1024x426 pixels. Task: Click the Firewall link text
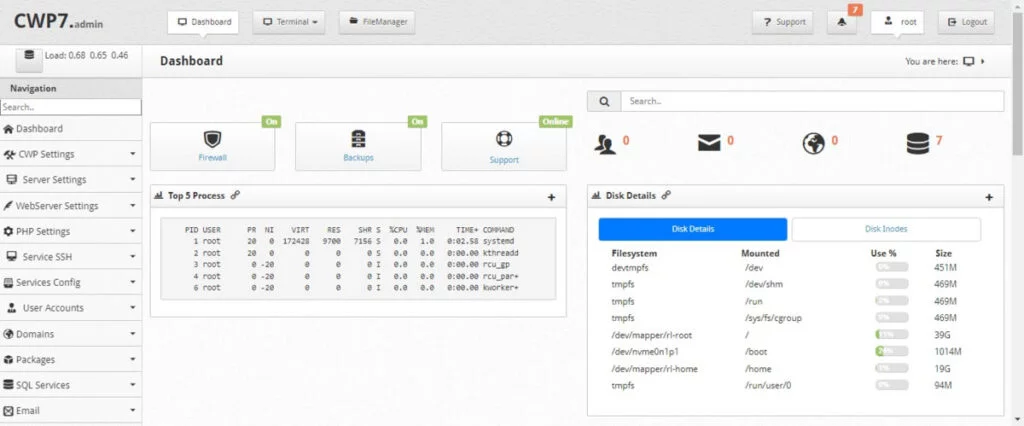212,158
